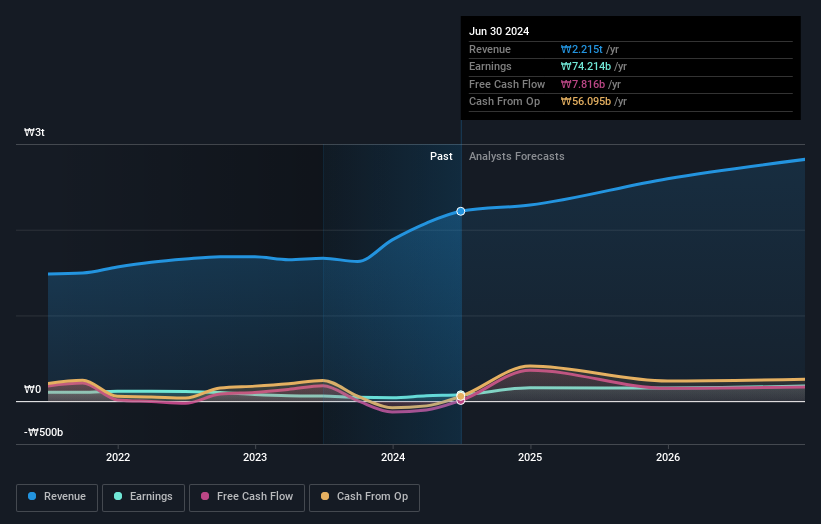Screen dimensions: 821x524
Task: Click the Free Cash Flow label in tooltip
Action: (507, 84)
